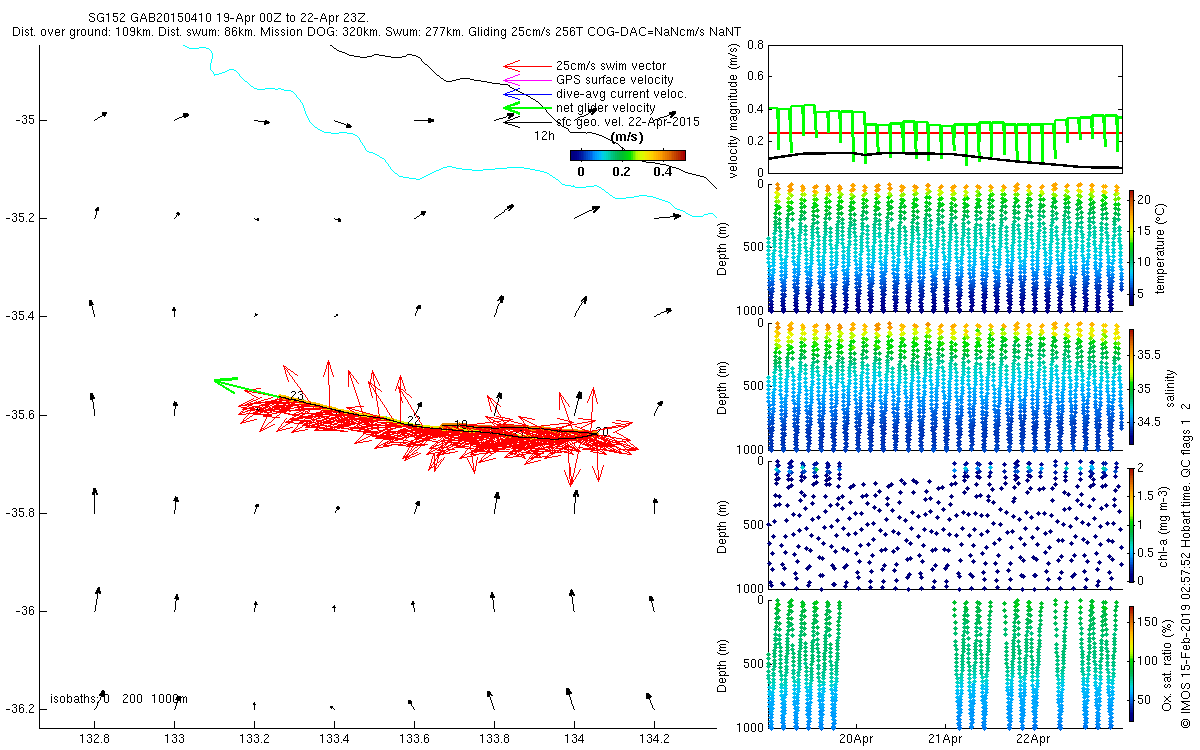This screenshot has width=1200, height=750.
Task: Click the 'chl-a (mg m-3)' color bar label
Action: click(x=1162, y=525)
